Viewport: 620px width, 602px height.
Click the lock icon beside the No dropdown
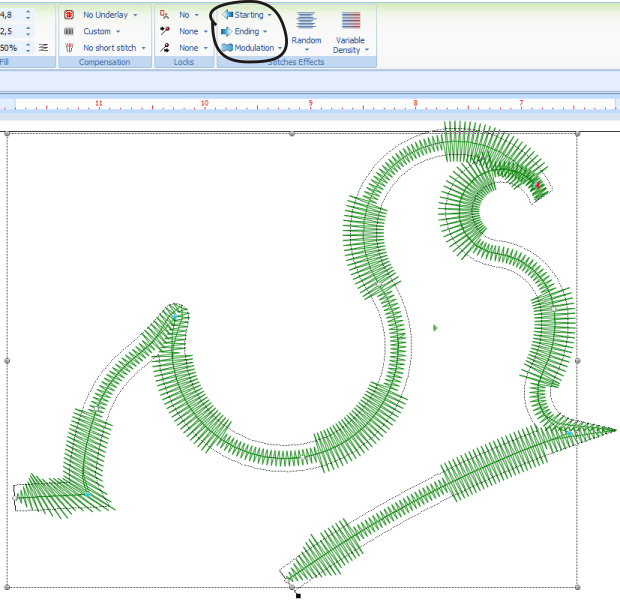(164, 15)
